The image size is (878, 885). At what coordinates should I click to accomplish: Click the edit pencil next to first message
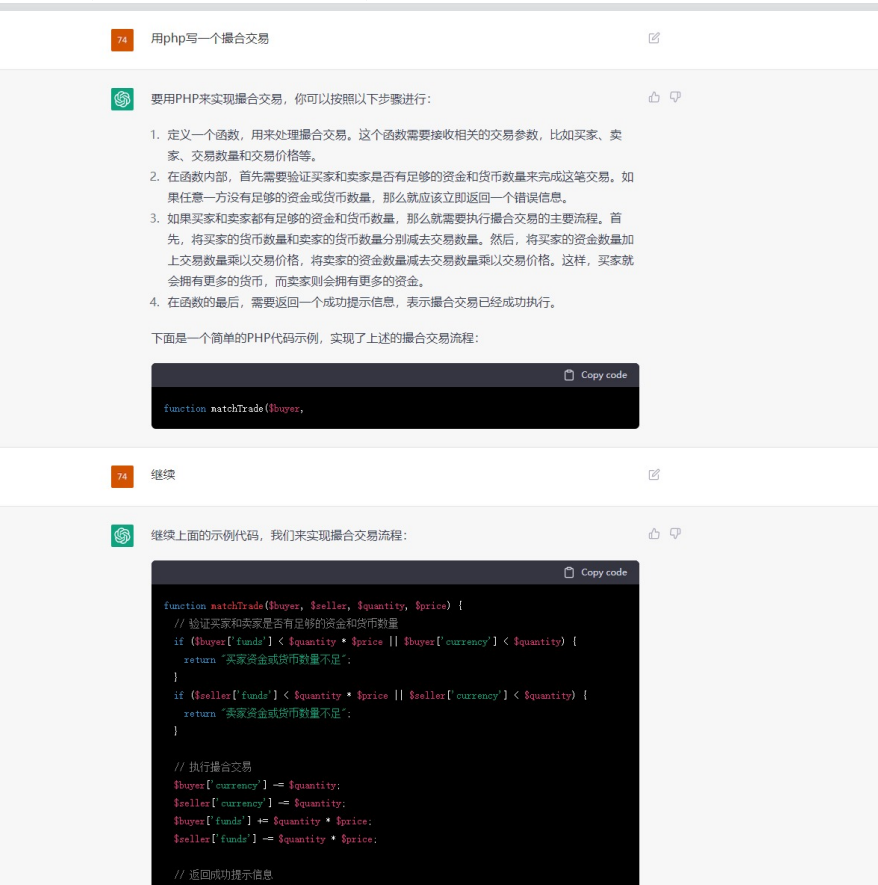tap(655, 37)
